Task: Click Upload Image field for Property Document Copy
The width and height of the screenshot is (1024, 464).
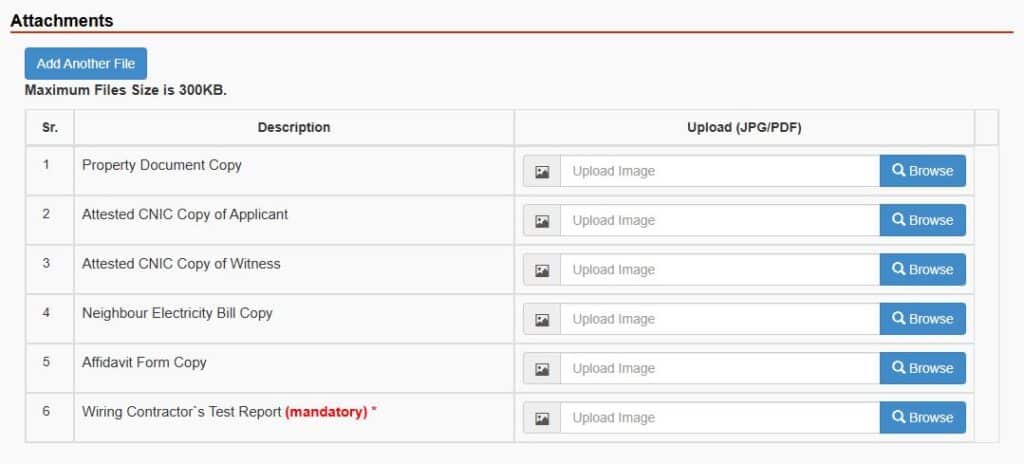Action: click(719, 171)
